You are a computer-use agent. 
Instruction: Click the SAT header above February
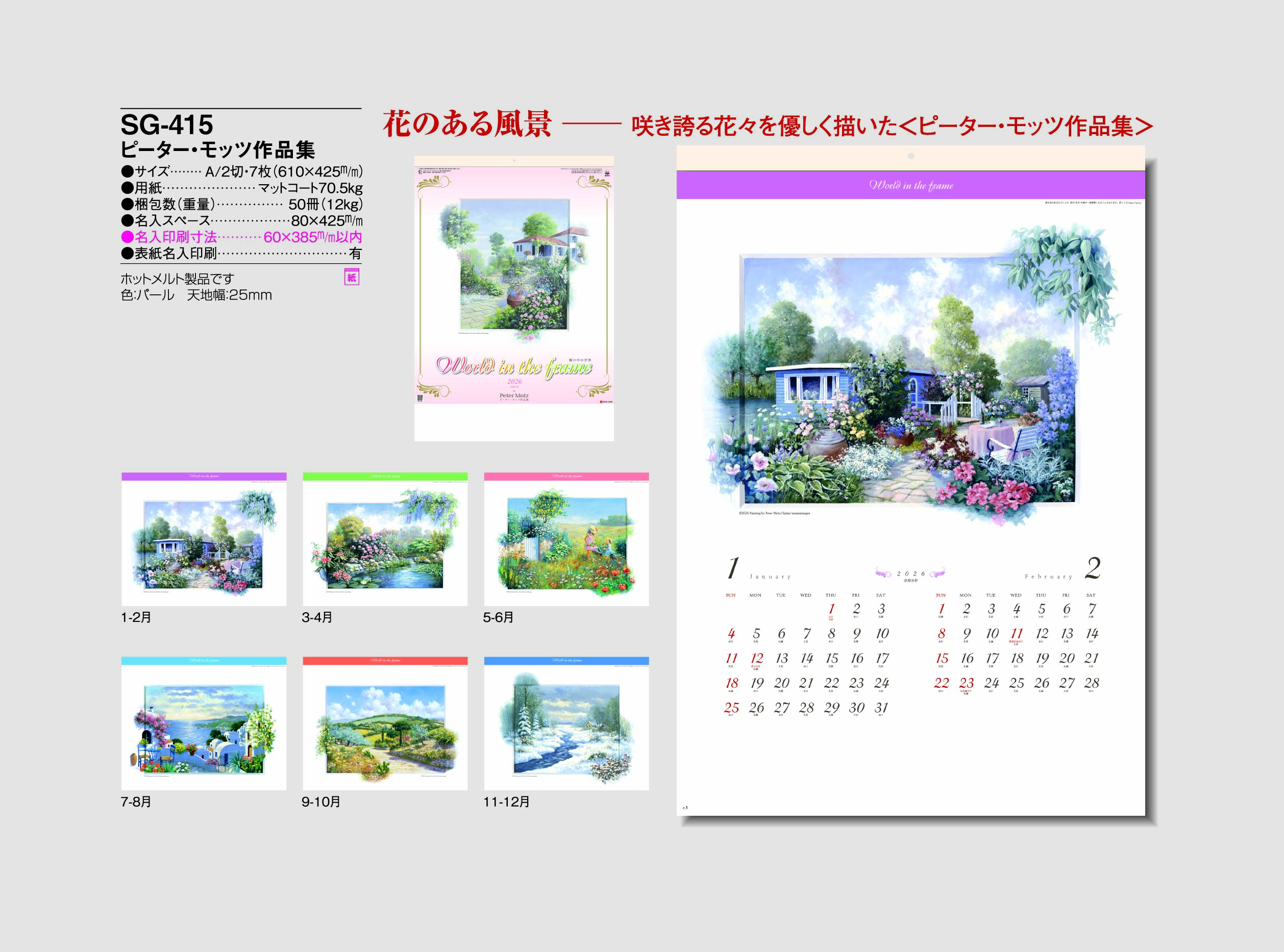point(1091,595)
